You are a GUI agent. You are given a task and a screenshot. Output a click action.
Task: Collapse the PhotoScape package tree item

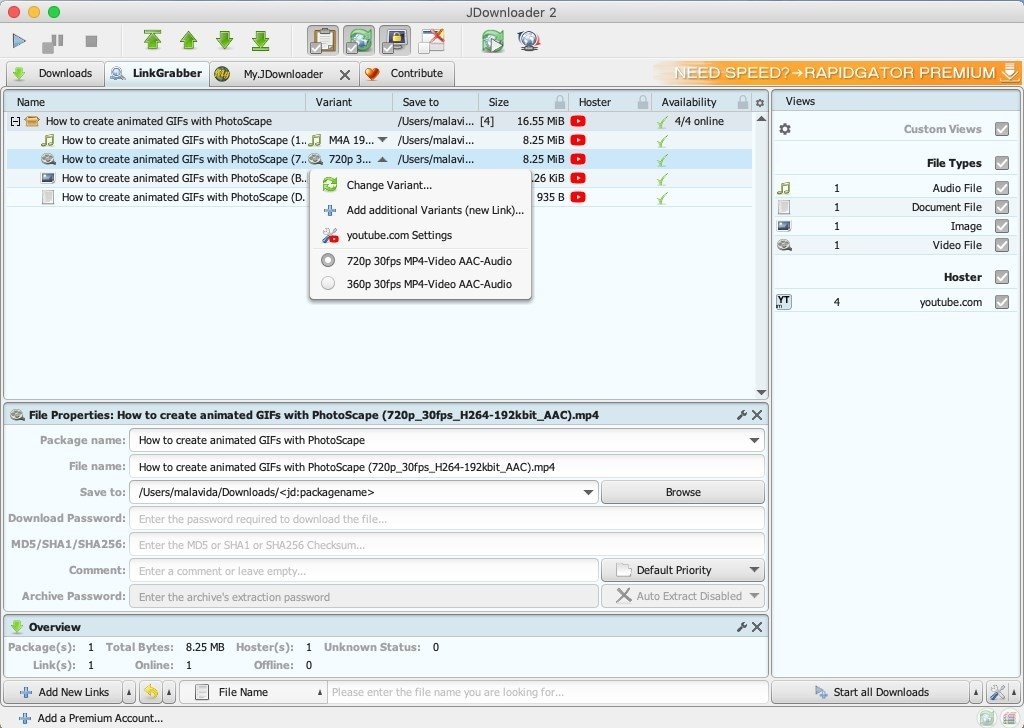coord(15,120)
